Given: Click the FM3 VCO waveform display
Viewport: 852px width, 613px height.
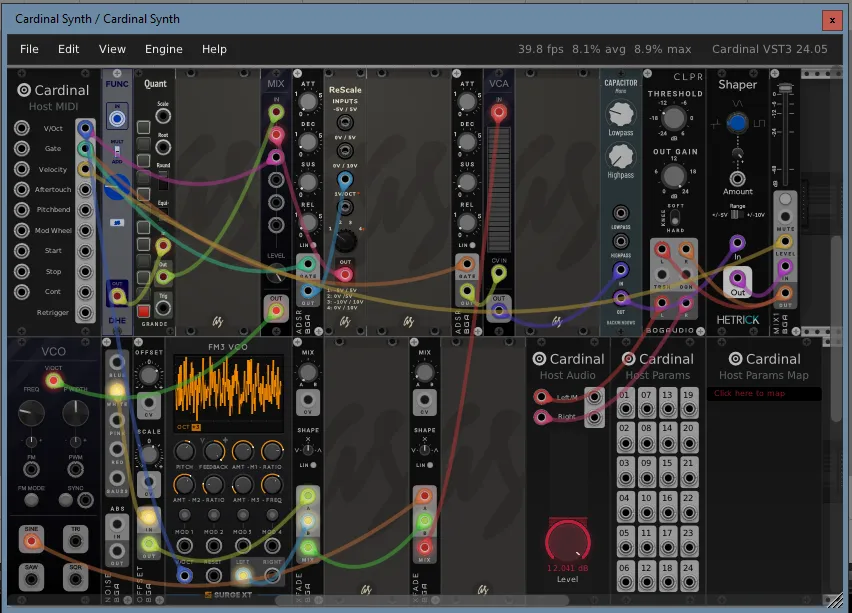Looking at the screenshot, I should [x=228, y=394].
